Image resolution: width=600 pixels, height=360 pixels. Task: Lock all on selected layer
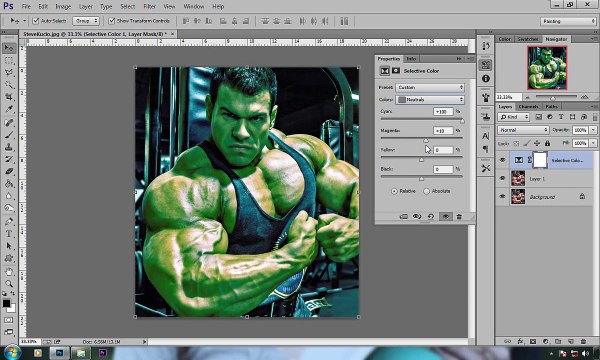tap(548, 143)
